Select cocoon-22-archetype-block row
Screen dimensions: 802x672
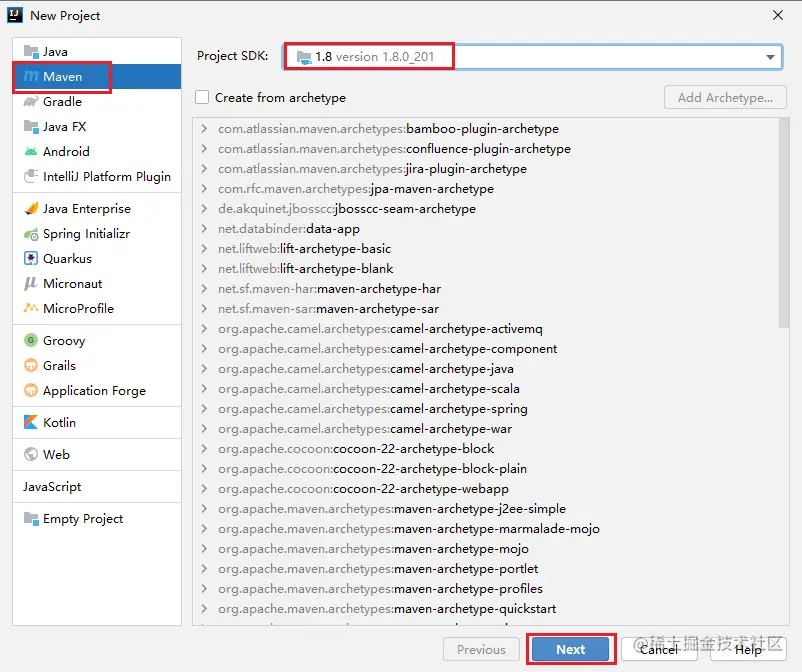tap(485, 449)
